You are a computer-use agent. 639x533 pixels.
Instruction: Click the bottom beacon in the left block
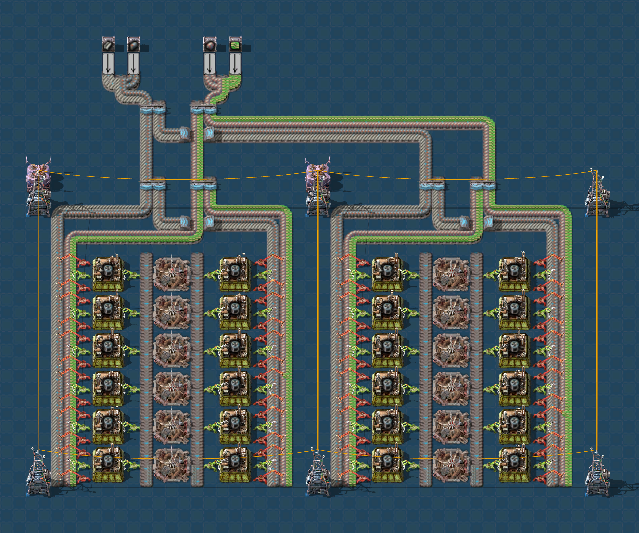(x=172, y=464)
